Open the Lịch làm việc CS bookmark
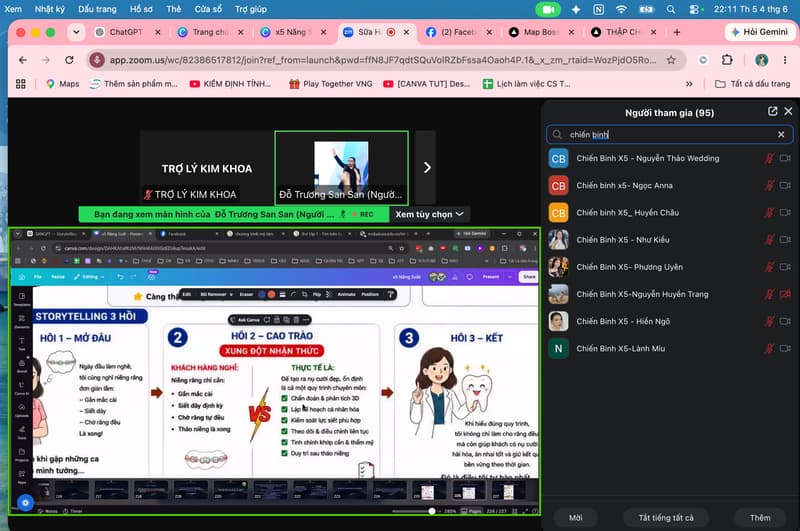The height and width of the screenshot is (531, 800). pyautogui.click(x=527, y=84)
